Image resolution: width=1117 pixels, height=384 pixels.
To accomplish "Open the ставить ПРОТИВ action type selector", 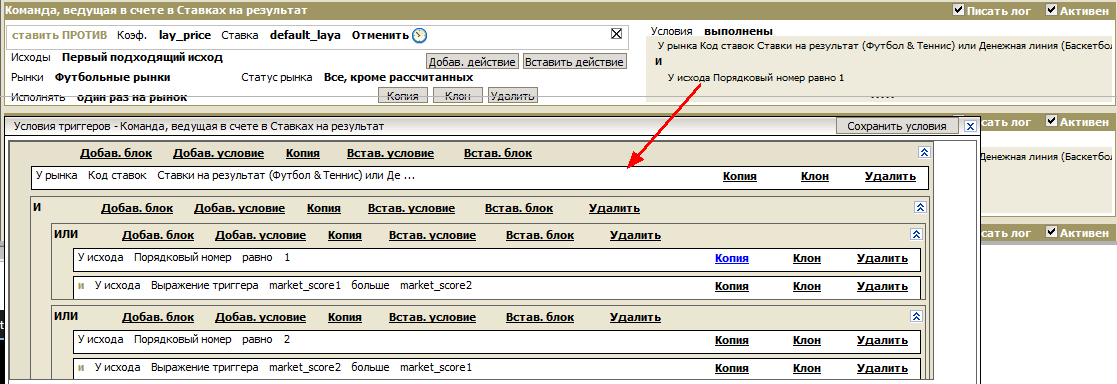I will [60, 35].
